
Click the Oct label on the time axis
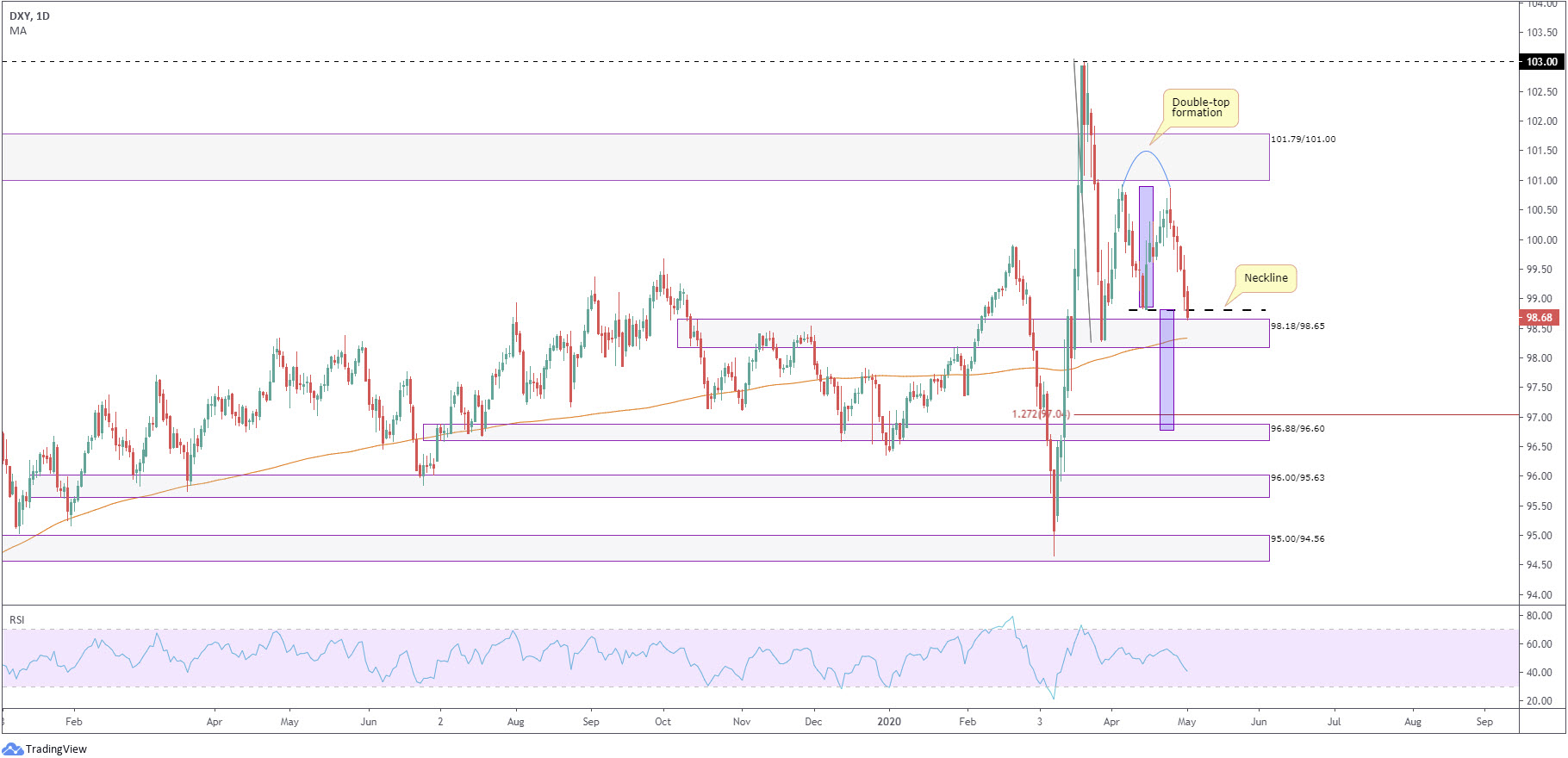pos(663,722)
